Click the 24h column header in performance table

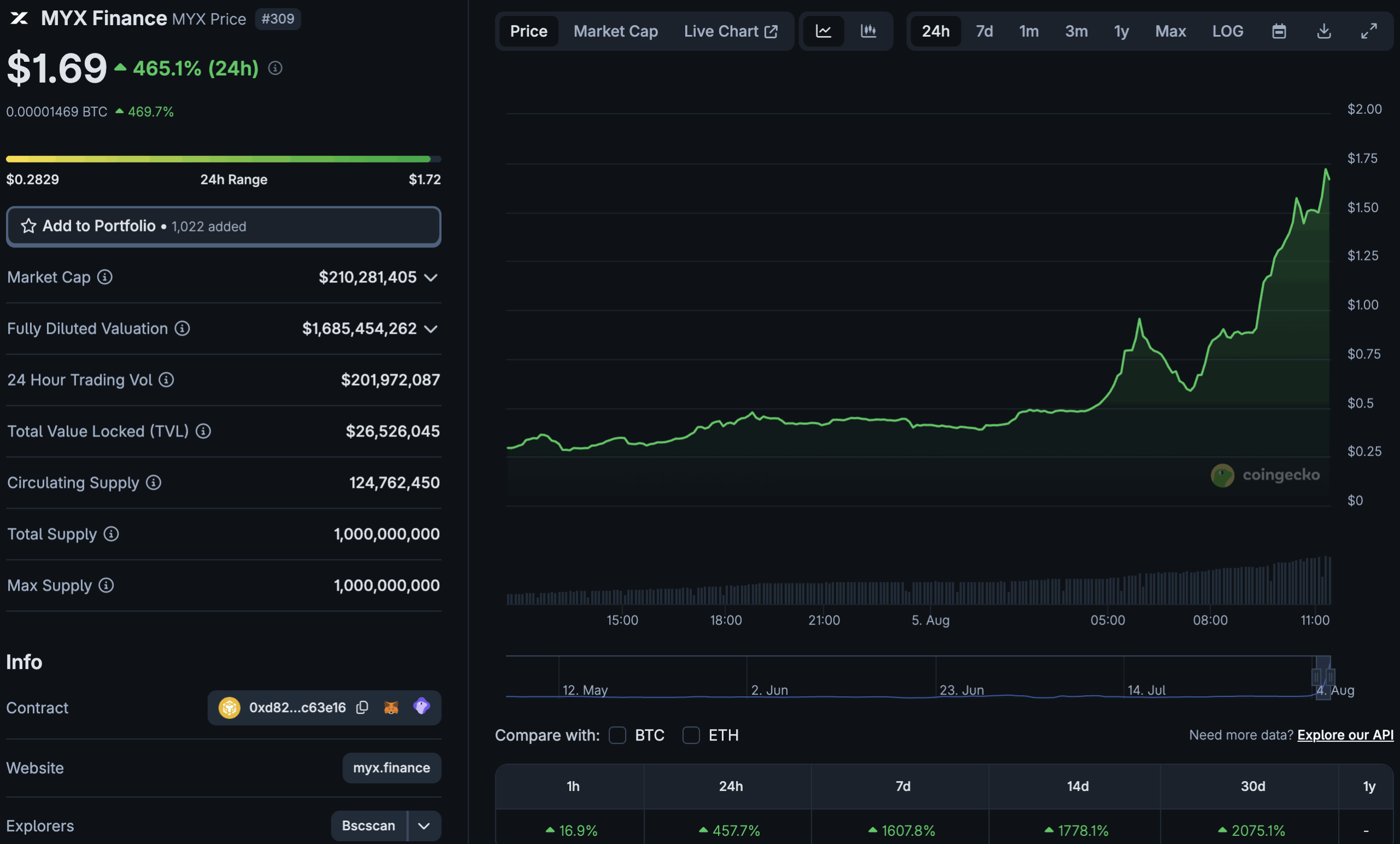click(731, 786)
